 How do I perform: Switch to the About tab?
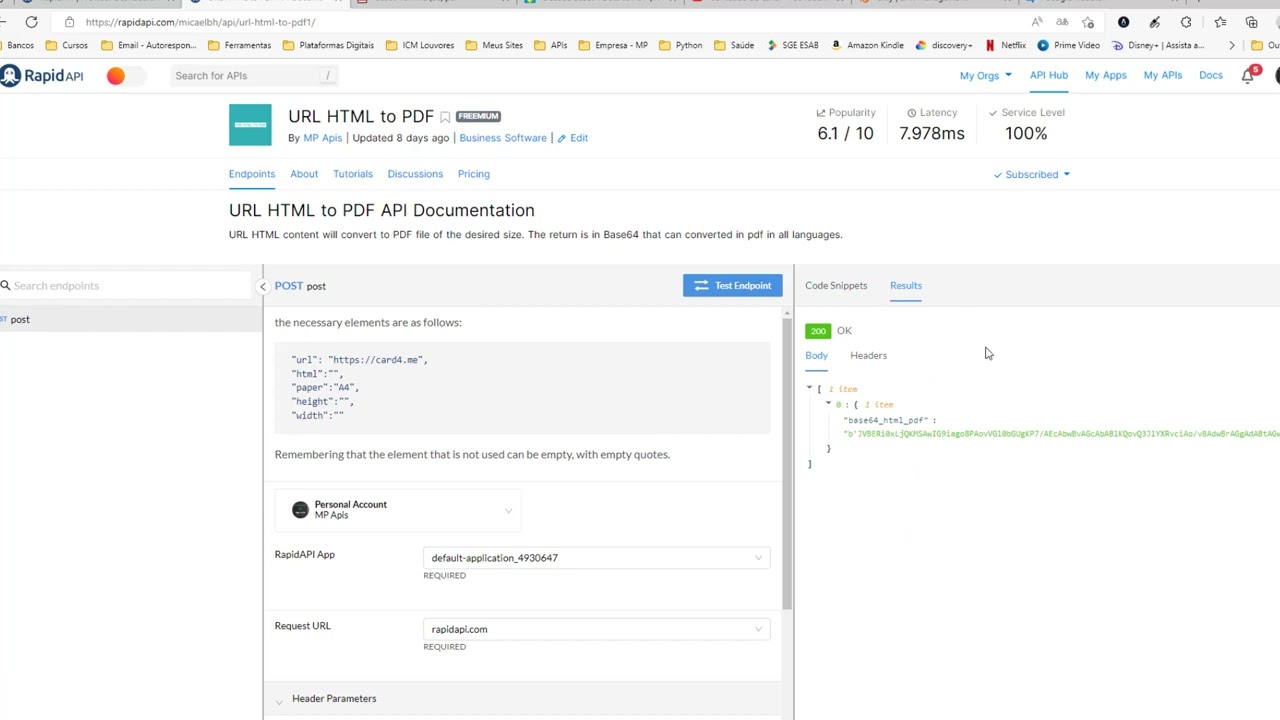click(x=304, y=174)
